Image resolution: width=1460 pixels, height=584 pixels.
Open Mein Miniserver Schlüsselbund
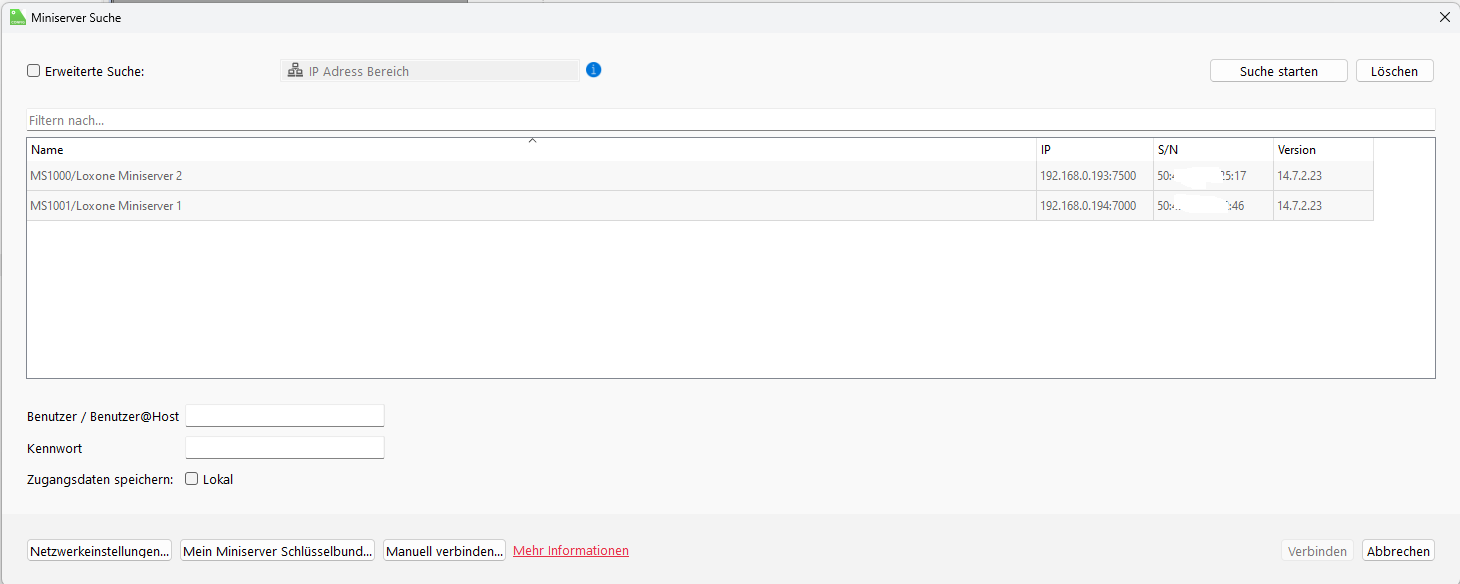(x=277, y=551)
